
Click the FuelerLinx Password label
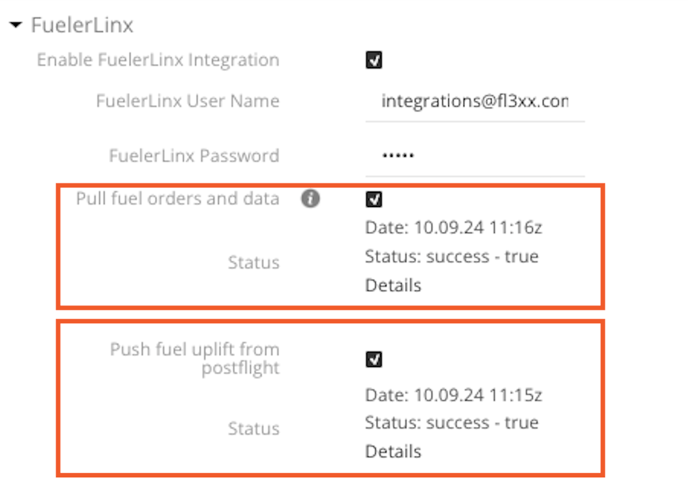coord(194,156)
